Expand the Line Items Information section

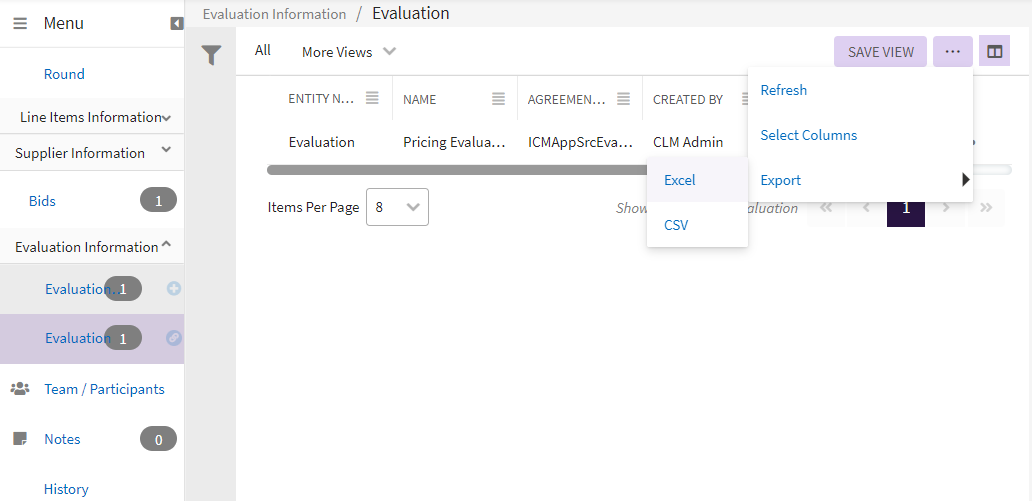[x=166, y=118]
